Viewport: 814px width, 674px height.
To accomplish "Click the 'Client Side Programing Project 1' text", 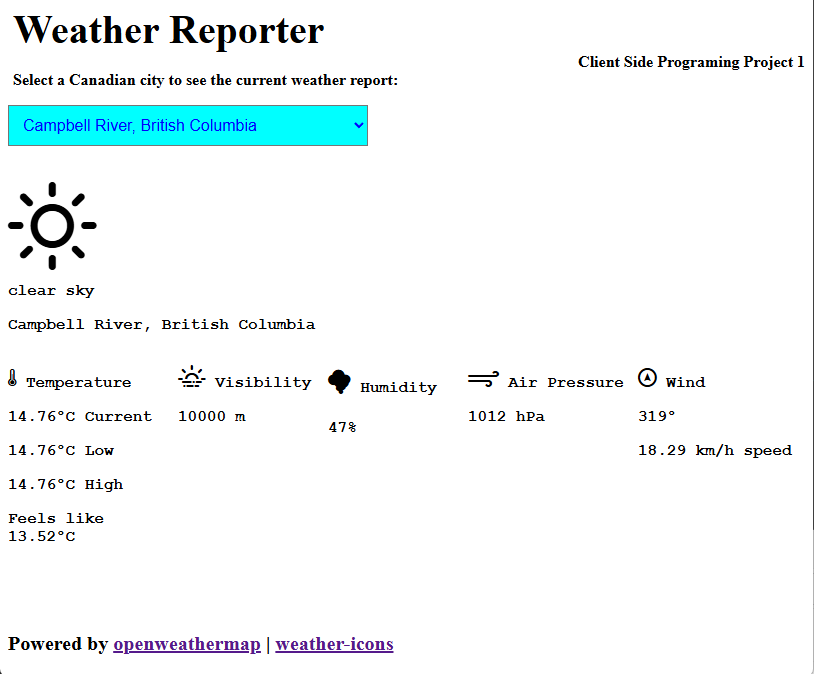I will coord(691,62).
